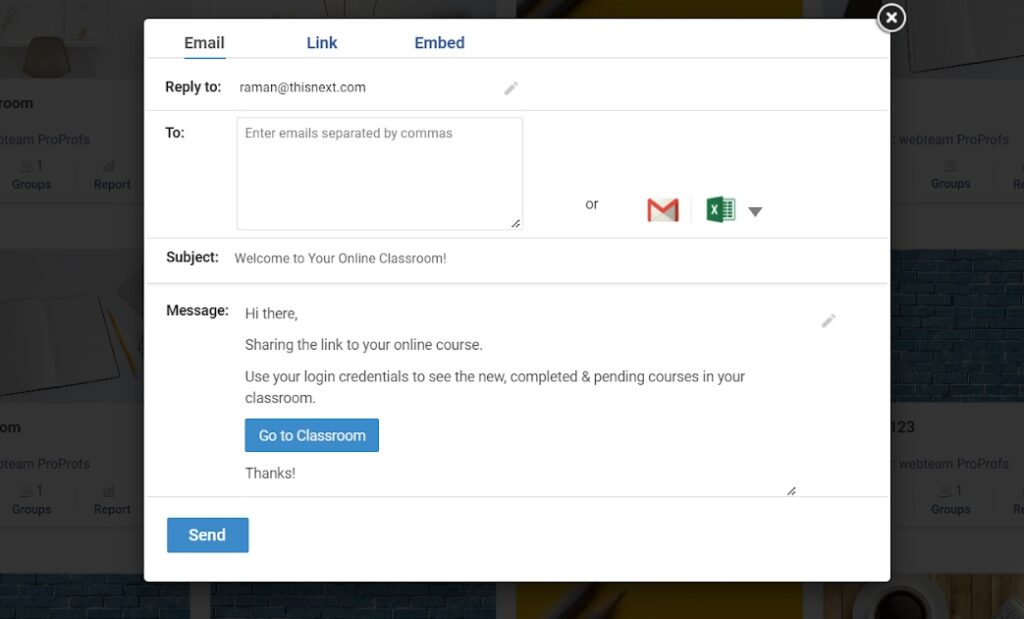Switch to the Email tab
This screenshot has width=1024, height=619.
(x=204, y=43)
